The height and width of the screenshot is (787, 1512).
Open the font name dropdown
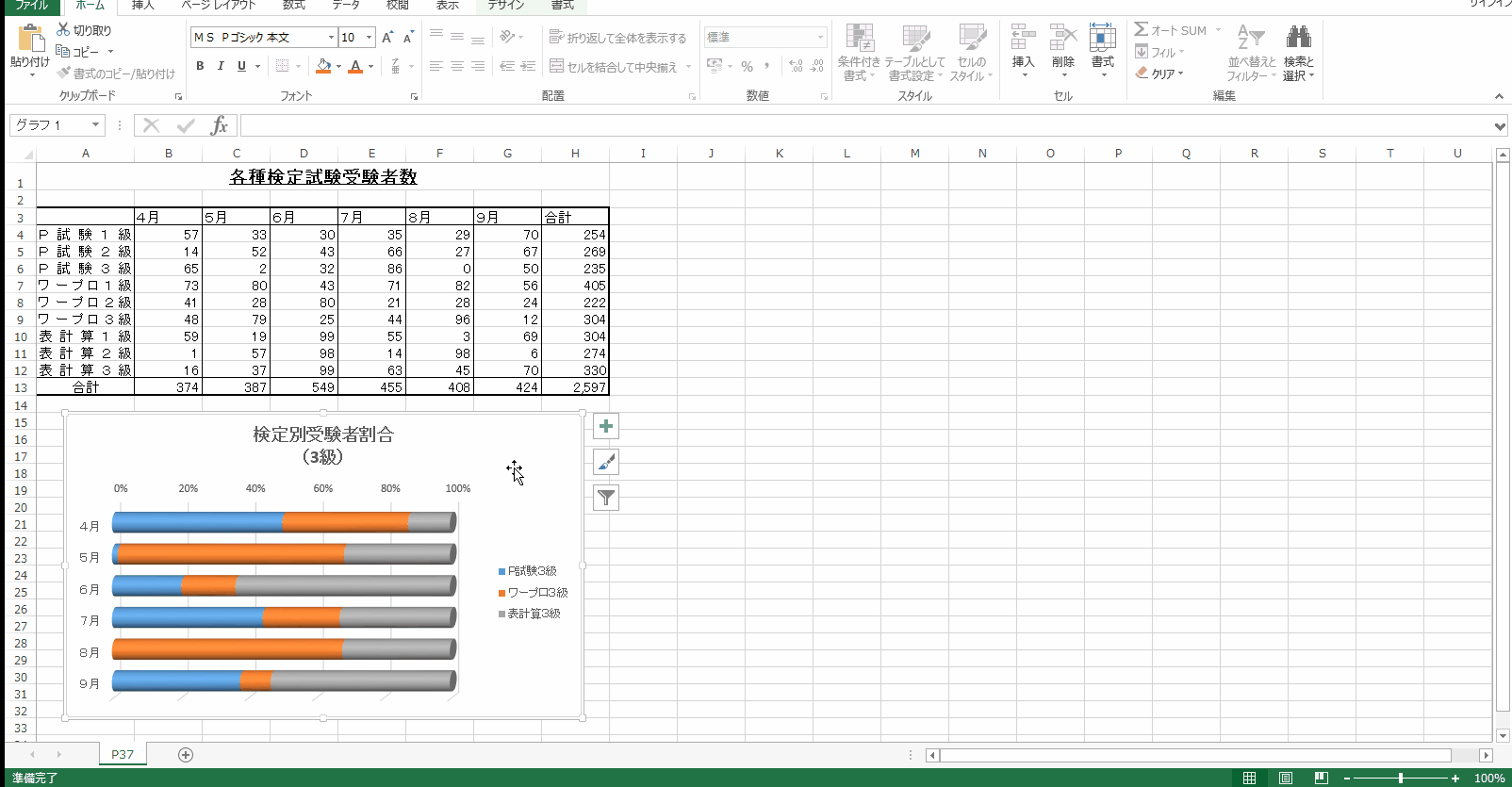point(331,38)
